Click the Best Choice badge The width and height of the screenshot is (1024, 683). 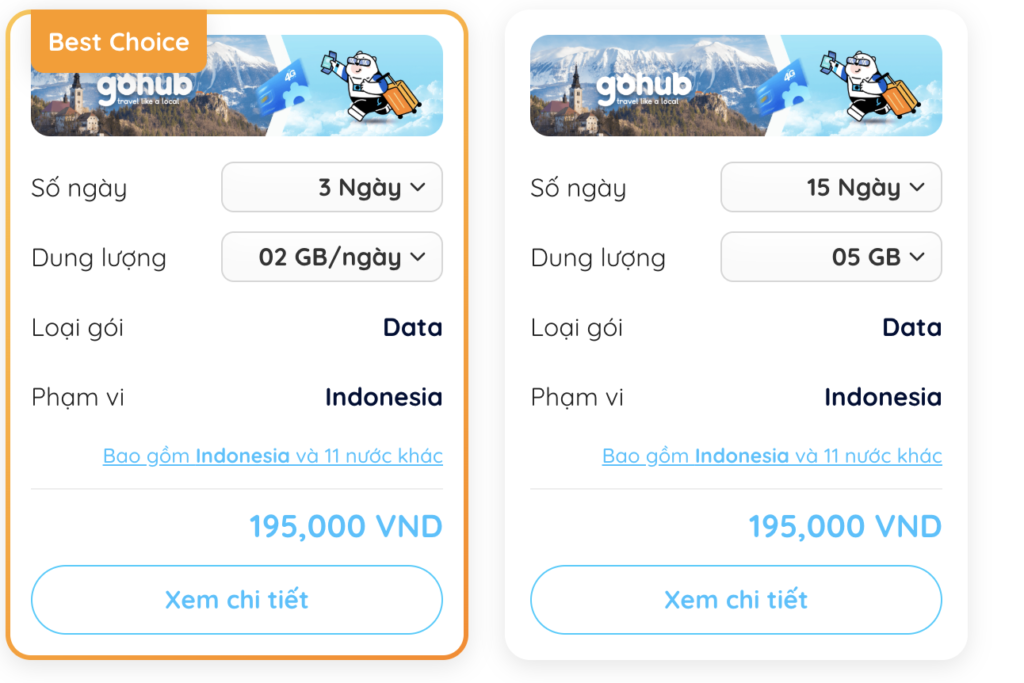117,42
